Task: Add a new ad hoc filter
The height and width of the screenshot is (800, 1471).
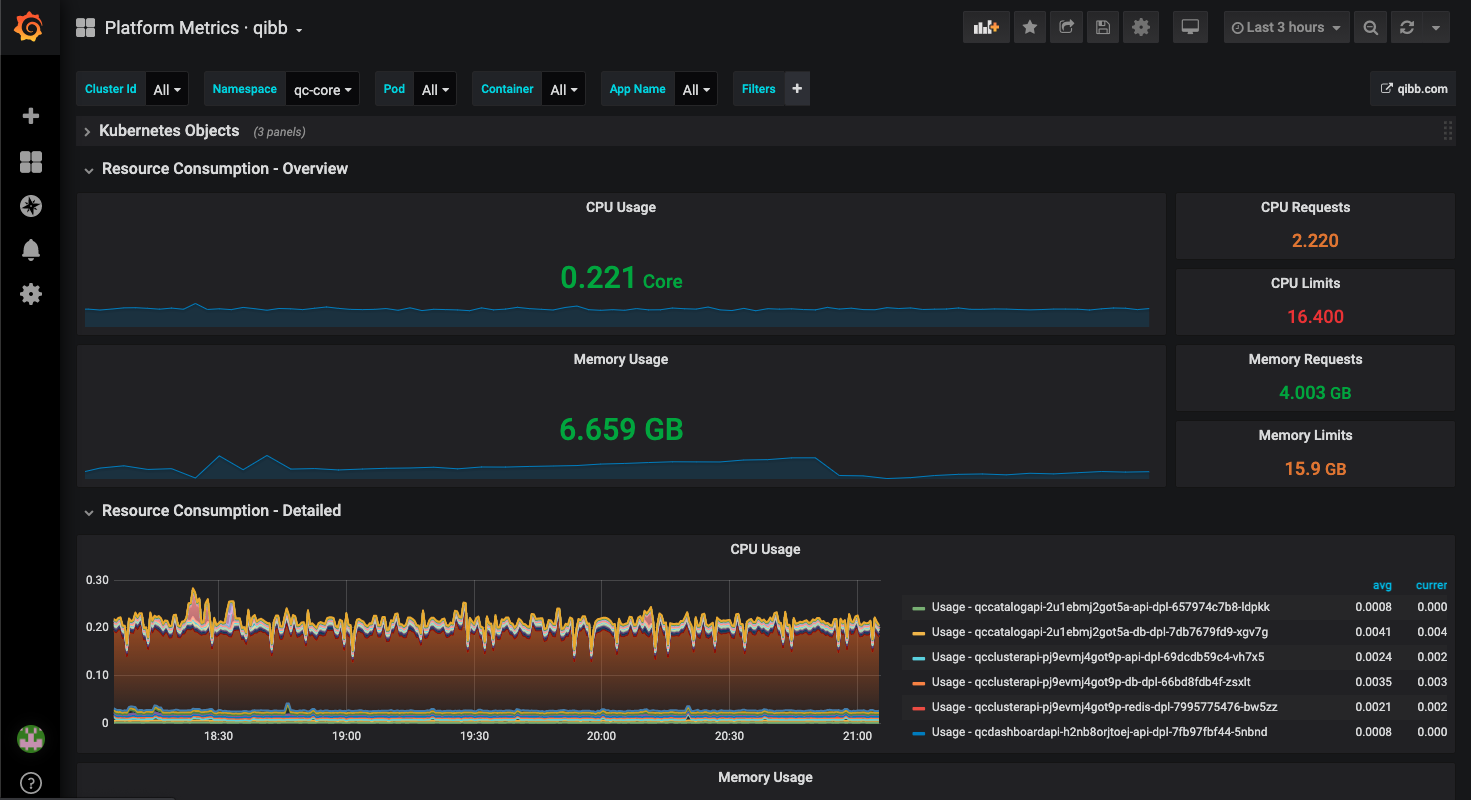Action: tap(797, 89)
